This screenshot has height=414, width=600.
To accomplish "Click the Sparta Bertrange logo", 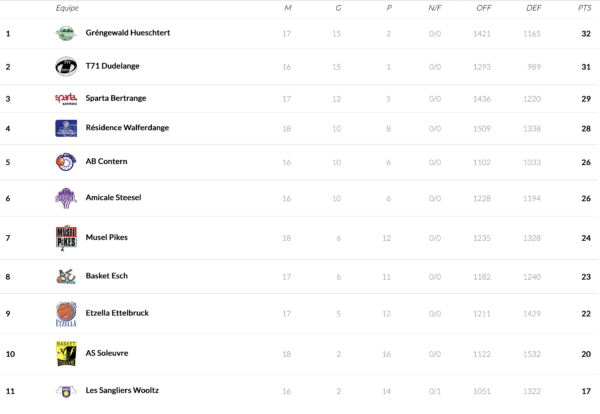I will (66, 99).
